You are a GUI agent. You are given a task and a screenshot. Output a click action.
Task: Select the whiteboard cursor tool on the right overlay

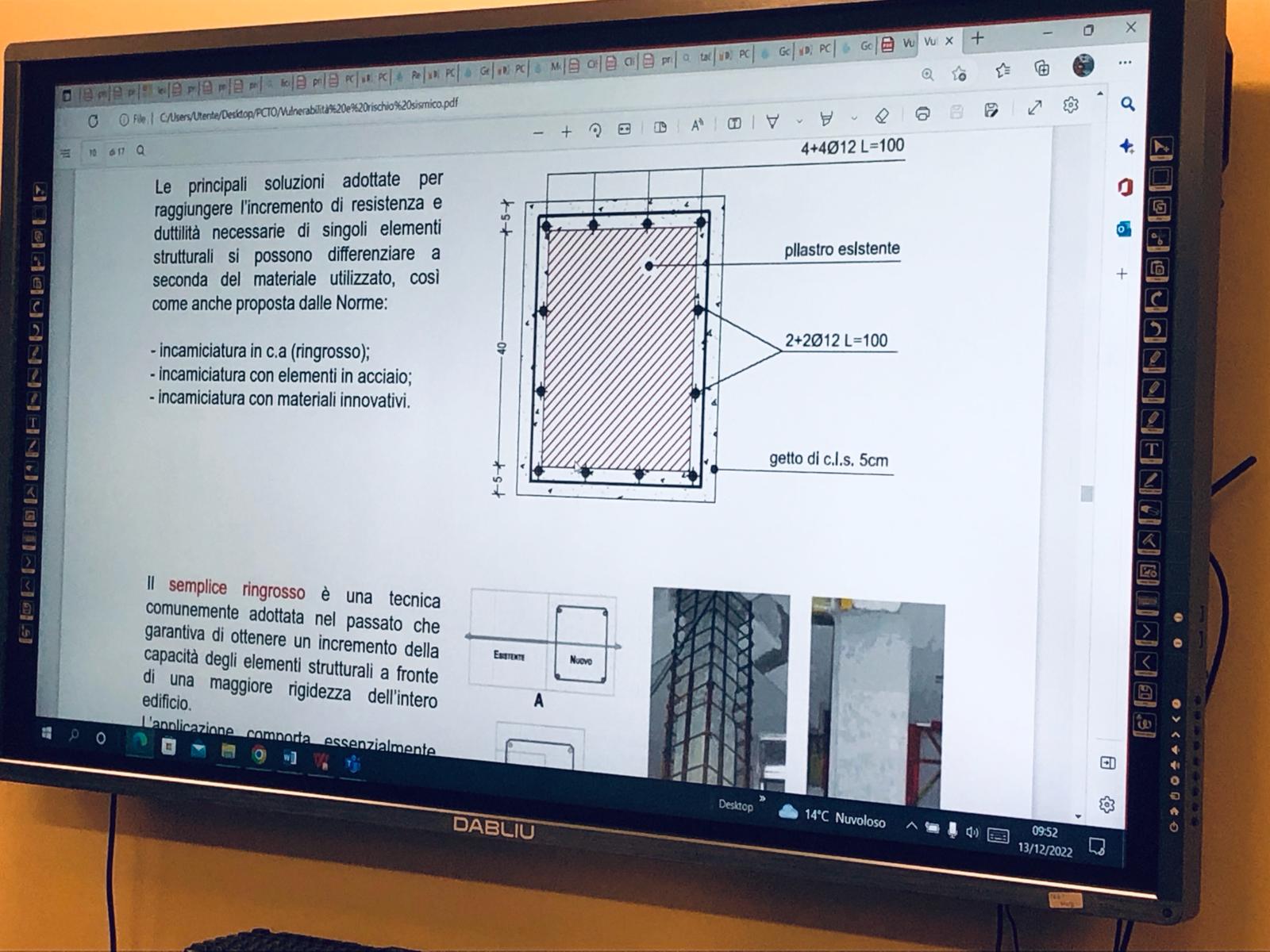(x=1162, y=147)
